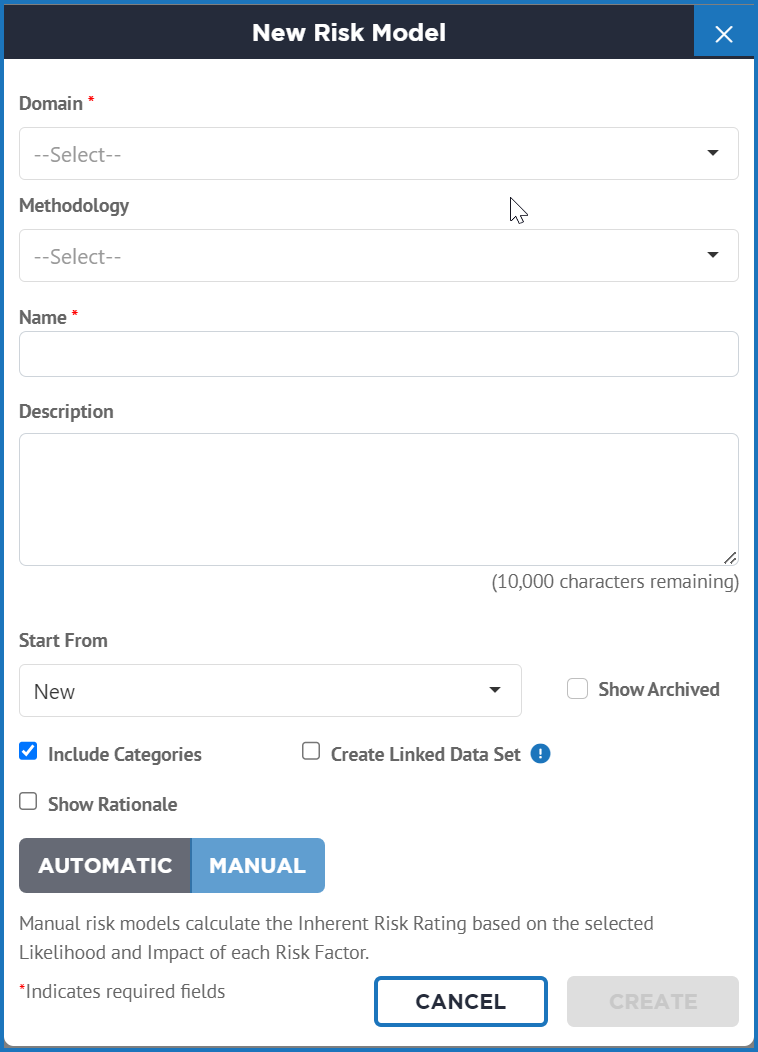This screenshot has height=1052, width=758.
Task: Uncheck the Include Categories checkbox
Action: click(28, 751)
